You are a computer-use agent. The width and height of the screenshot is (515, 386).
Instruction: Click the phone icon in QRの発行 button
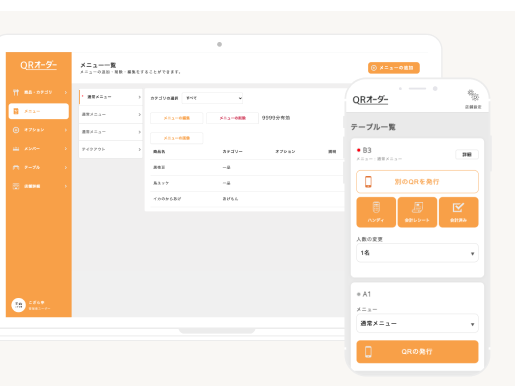pyautogui.click(x=368, y=352)
